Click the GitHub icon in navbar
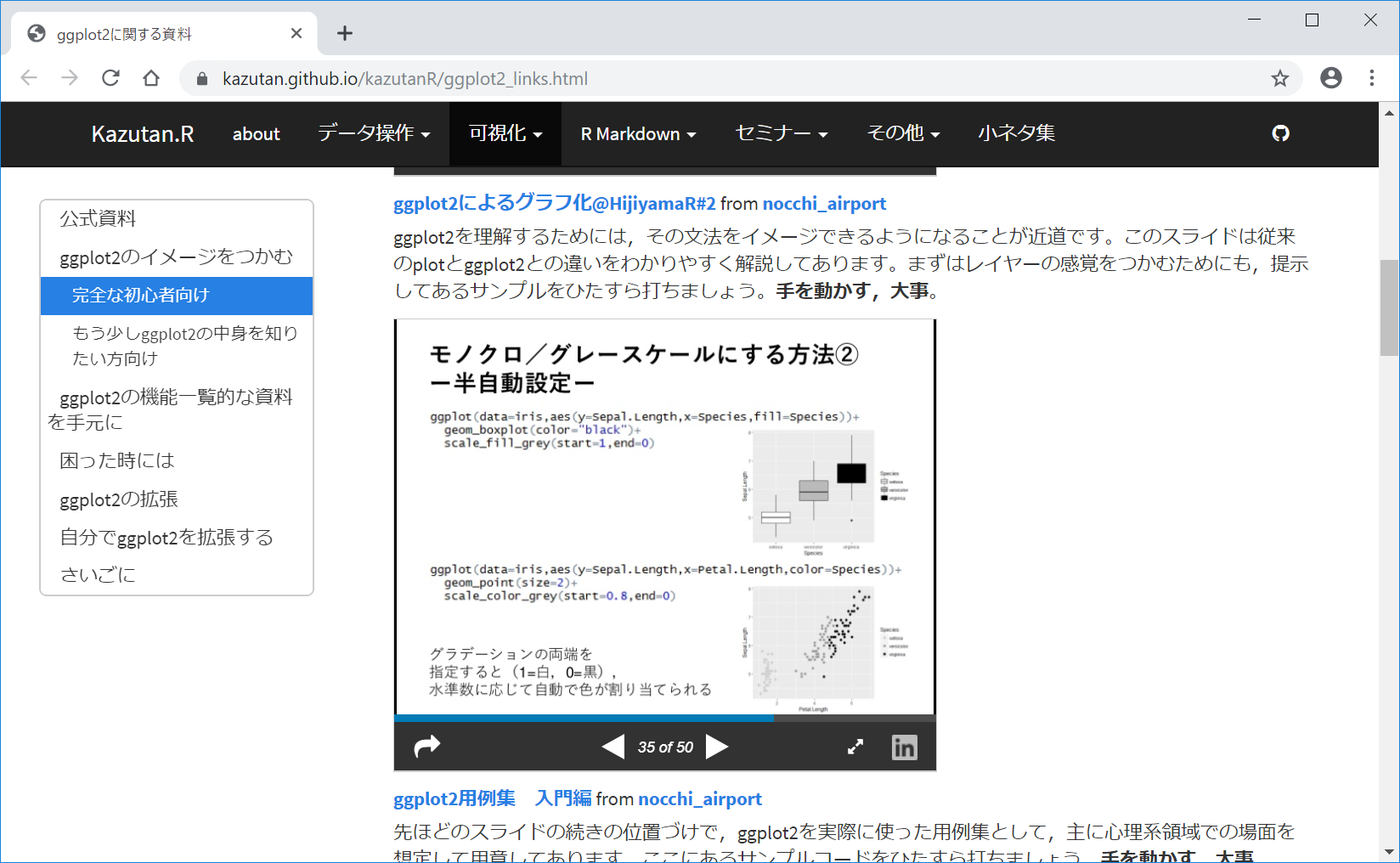 1280,133
